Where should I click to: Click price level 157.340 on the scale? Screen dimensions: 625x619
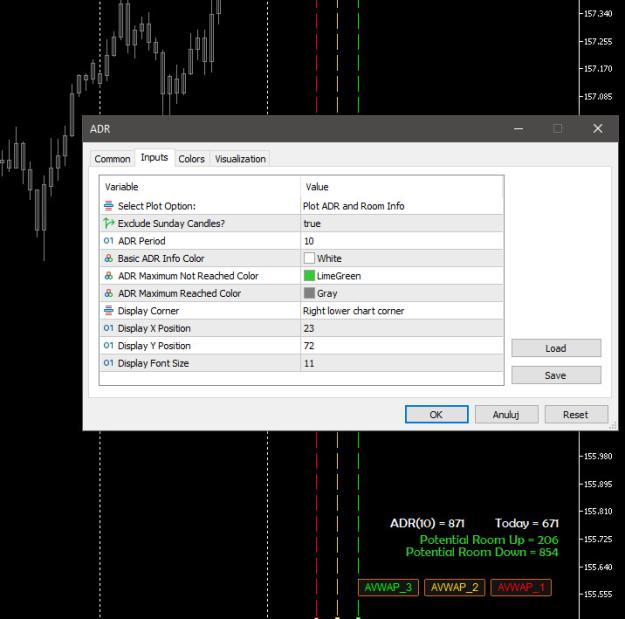pos(598,14)
